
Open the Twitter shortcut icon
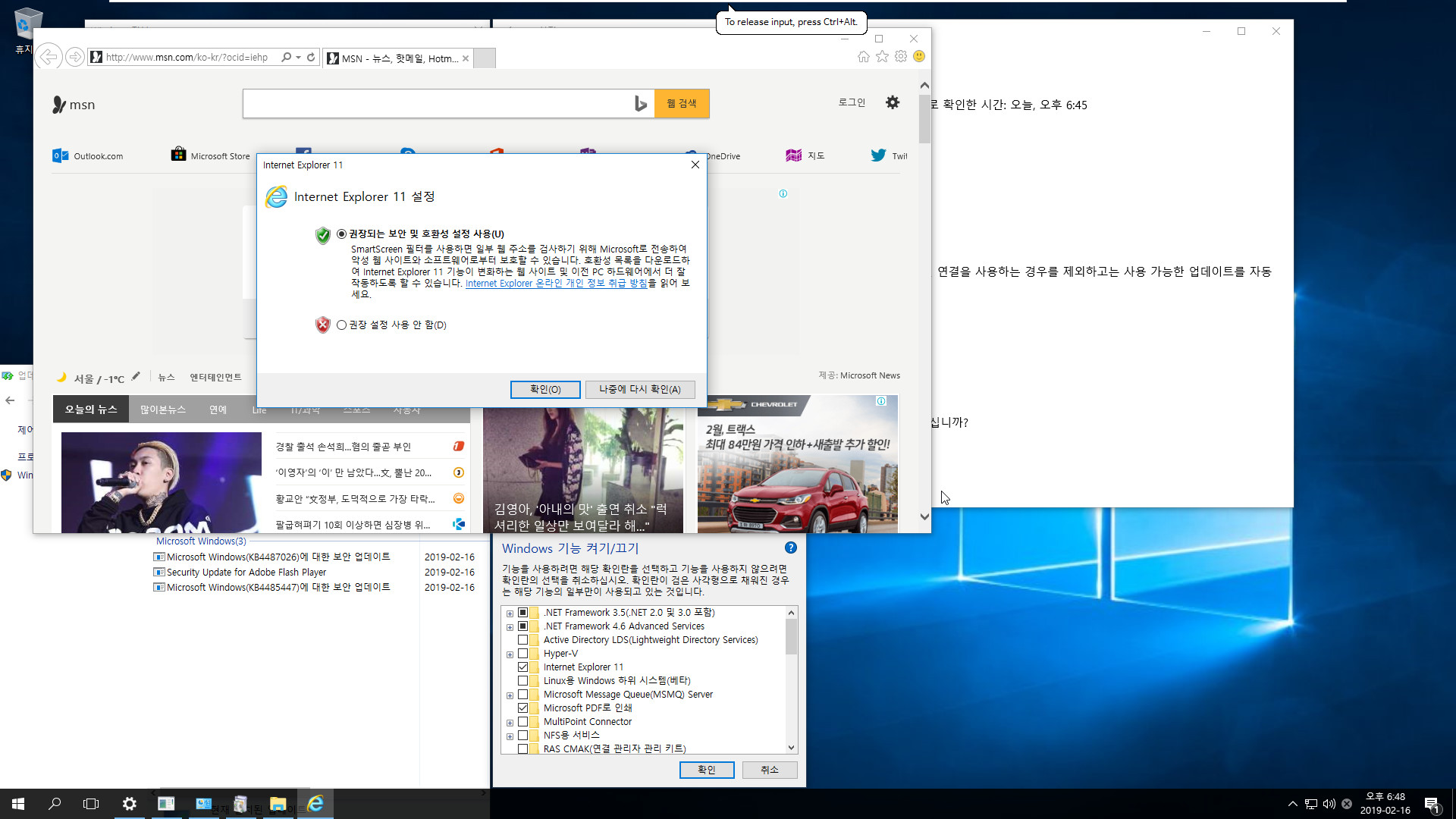(x=878, y=155)
